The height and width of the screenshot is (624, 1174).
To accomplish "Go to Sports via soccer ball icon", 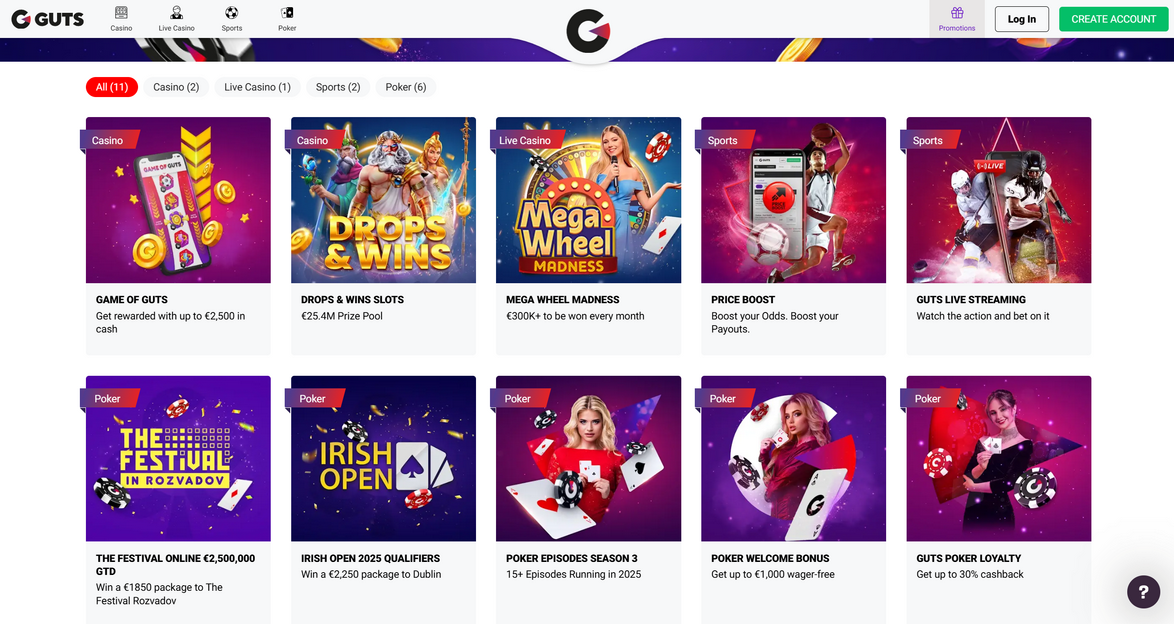I will [x=231, y=13].
